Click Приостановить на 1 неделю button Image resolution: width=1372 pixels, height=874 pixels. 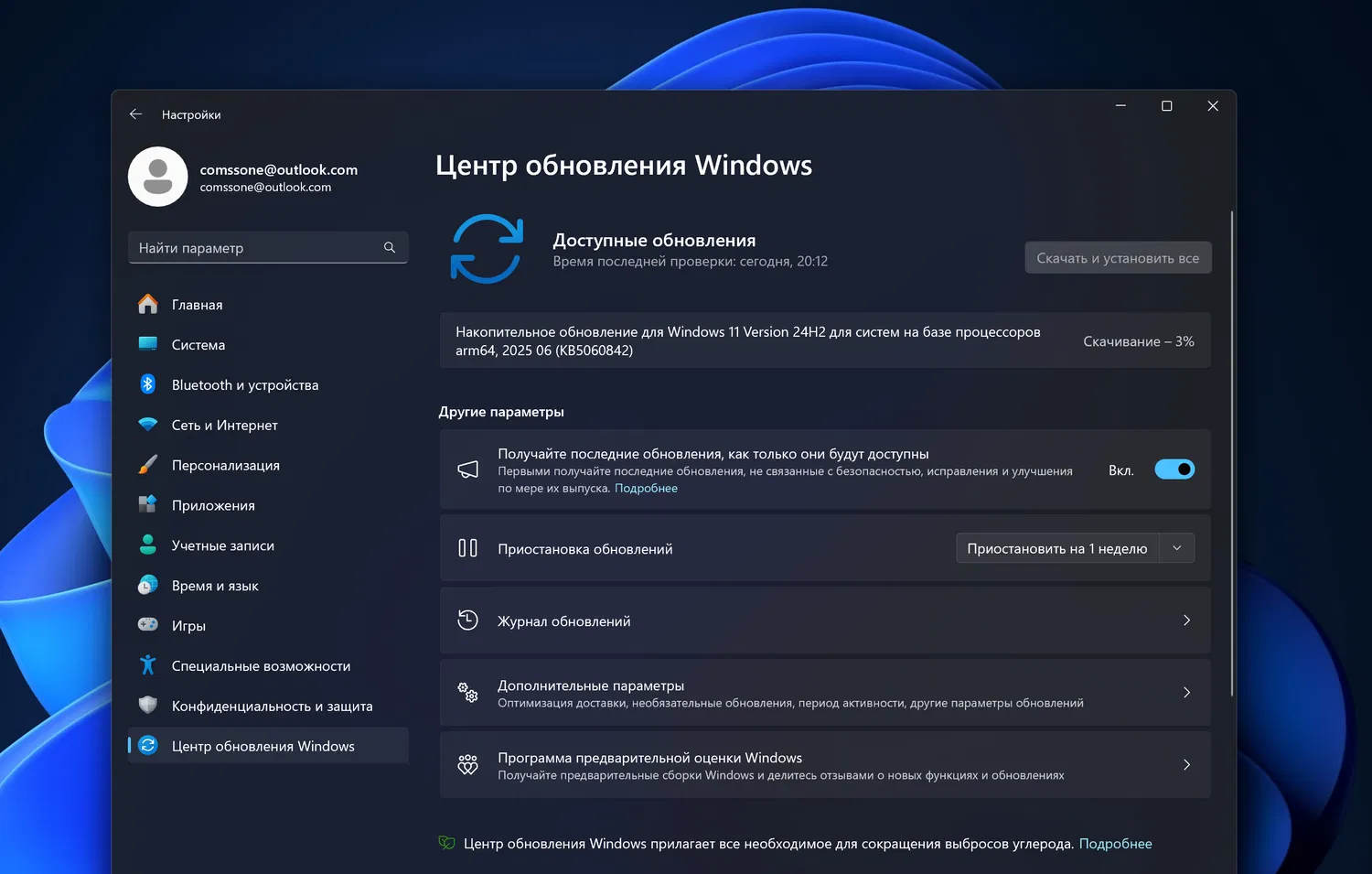[x=1057, y=548]
